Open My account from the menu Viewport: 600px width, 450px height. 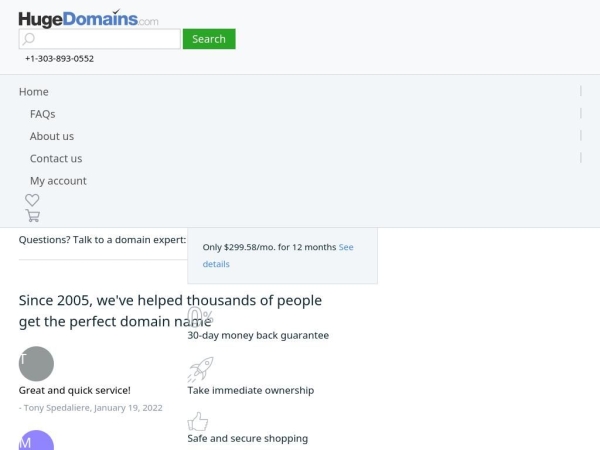point(58,181)
